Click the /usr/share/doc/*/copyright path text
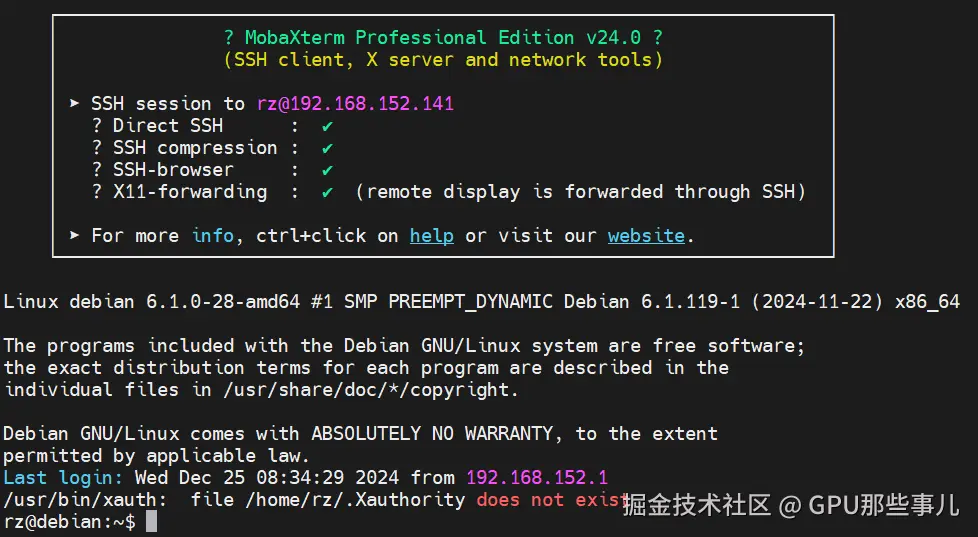The height and width of the screenshot is (537, 978). (x=354, y=390)
